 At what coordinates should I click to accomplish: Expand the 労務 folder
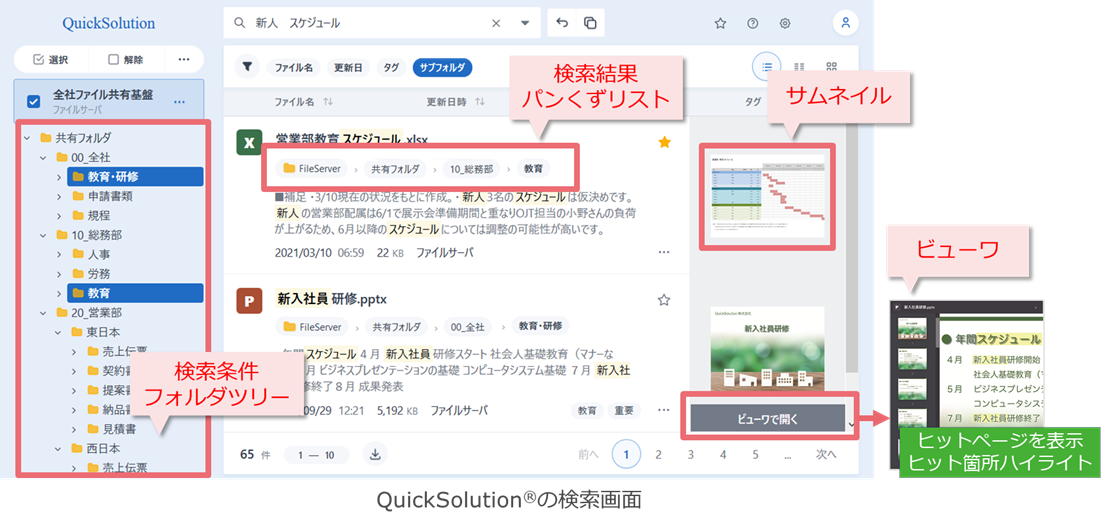pyautogui.click(x=59, y=274)
